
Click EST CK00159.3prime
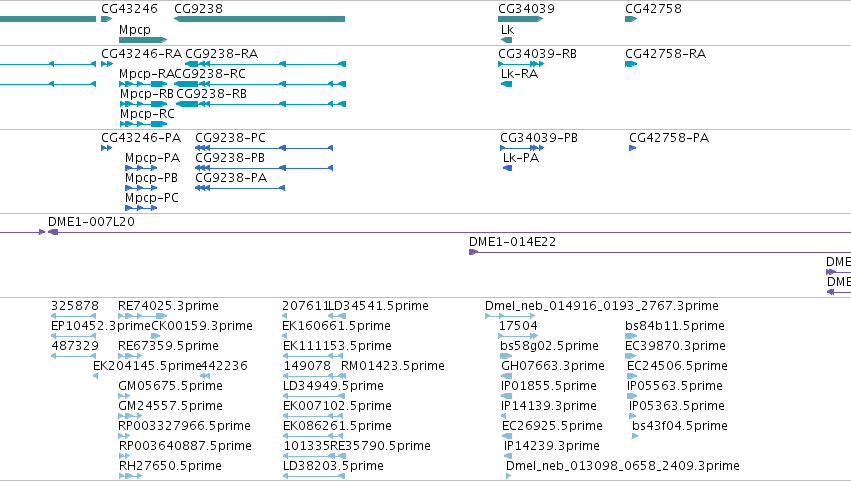(x=202, y=326)
